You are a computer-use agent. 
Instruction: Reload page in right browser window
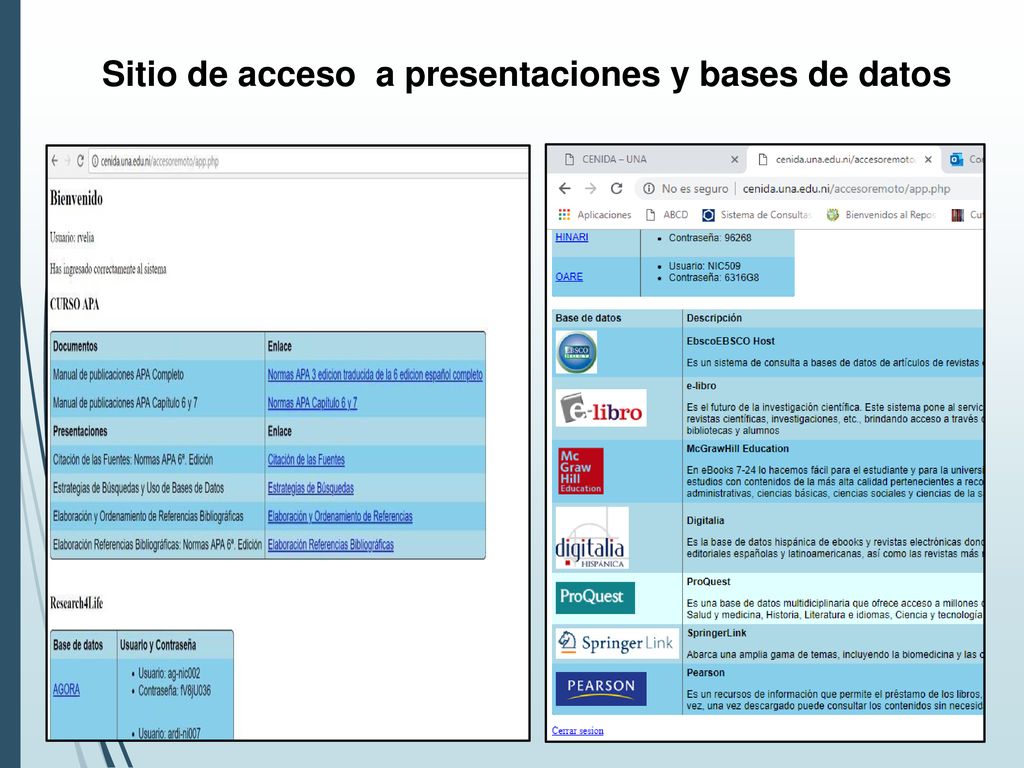click(x=616, y=189)
